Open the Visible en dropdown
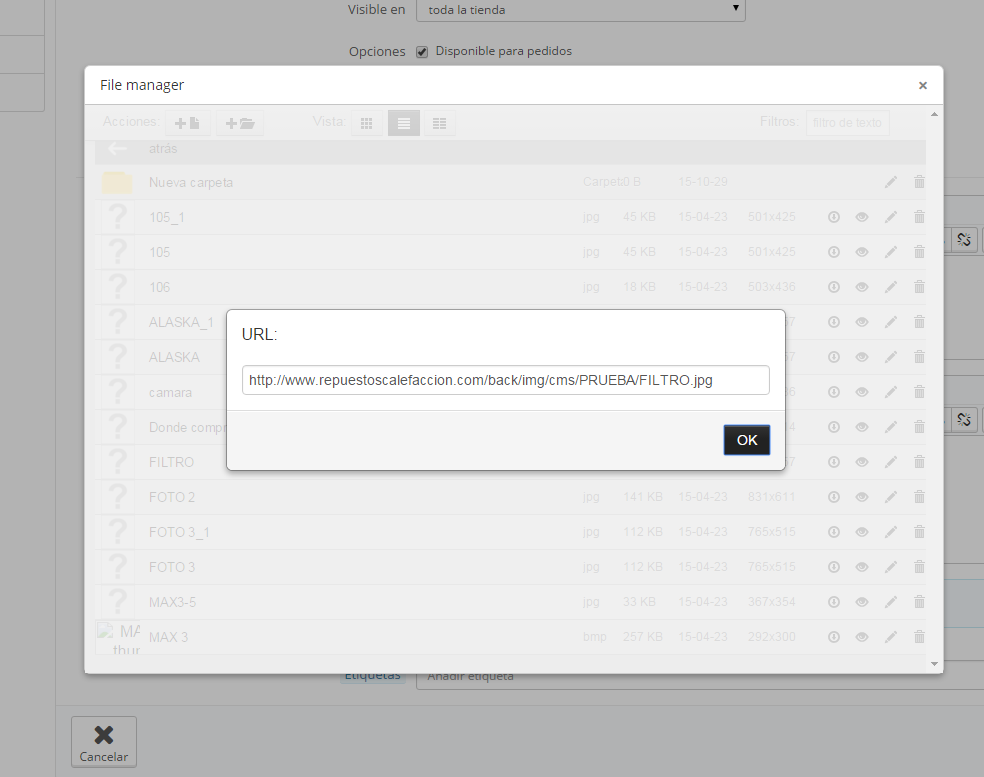The width and height of the screenshot is (984, 777). pos(580,10)
